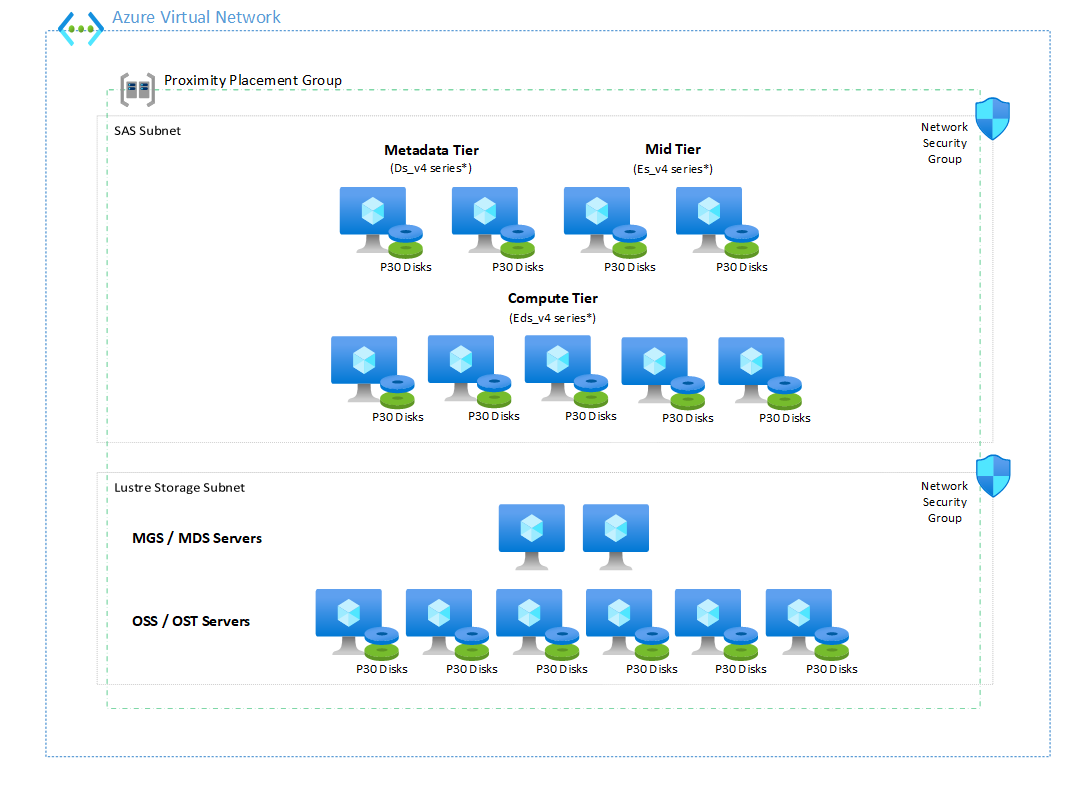Click the 'Mid Tier' heading
Screen dimensions: 1090x787
point(673,149)
